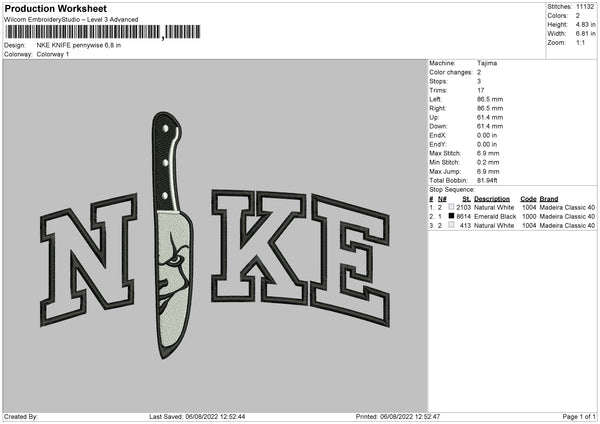Image resolution: width=600 pixels, height=424 pixels.
Task: Click the Right value 86.5 mm
Action: click(490, 108)
